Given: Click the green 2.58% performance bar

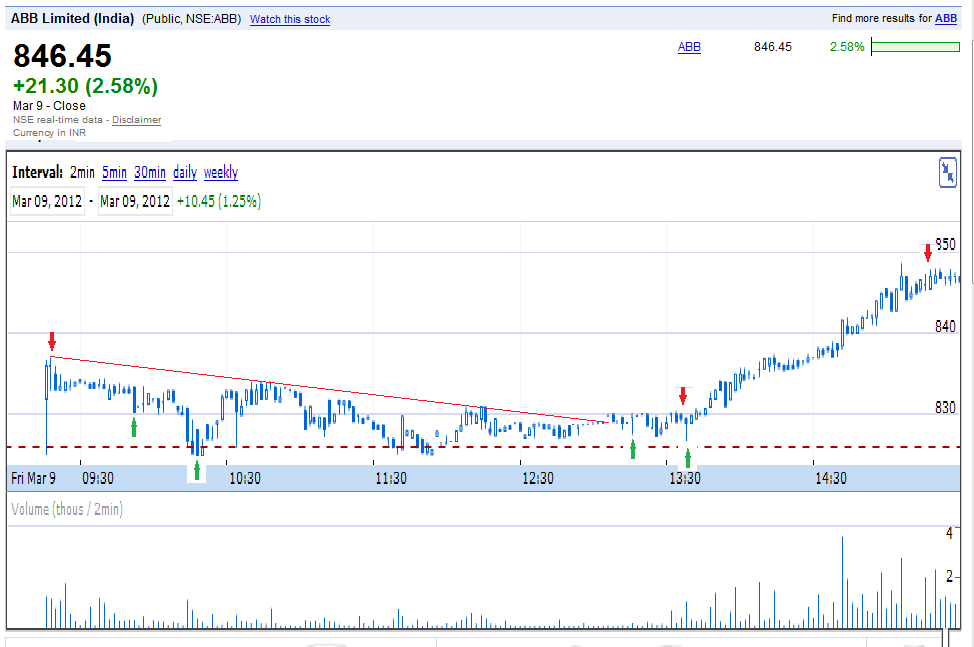Looking at the screenshot, I should click(x=916, y=47).
